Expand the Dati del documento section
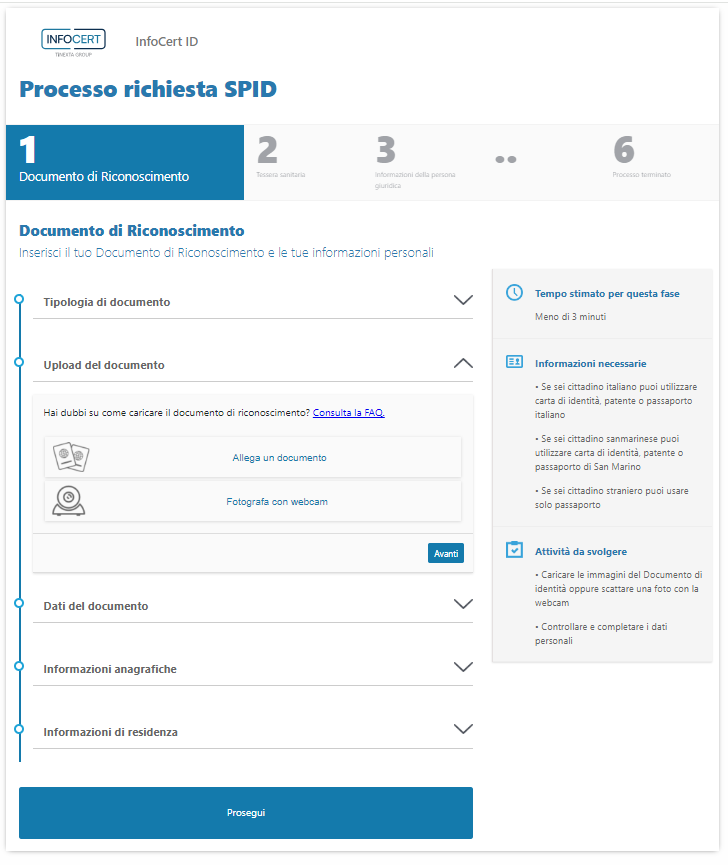Screen dimensions: 728x865 click(462, 604)
